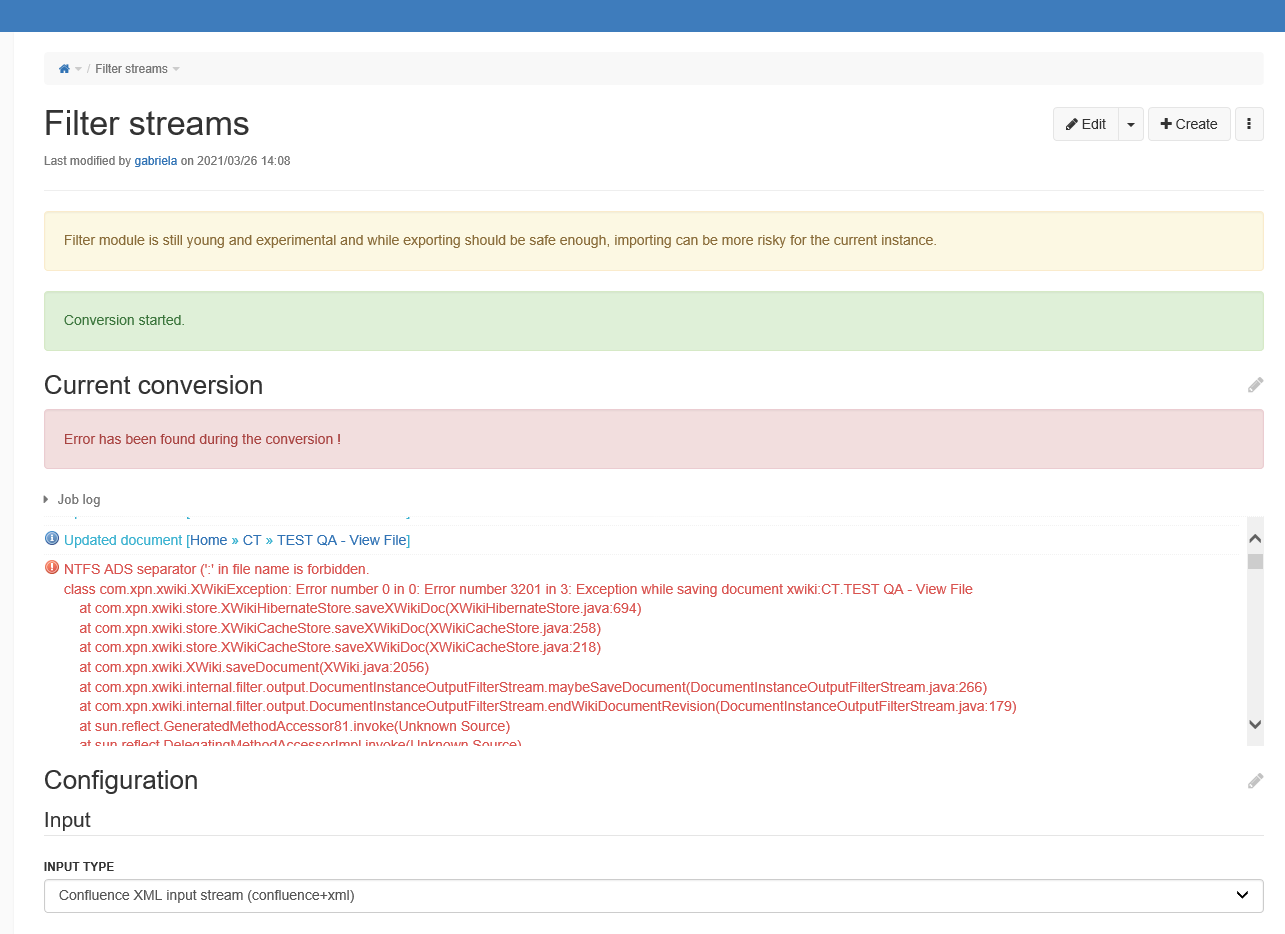1285x934 pixels.
Task: Open the 'TEST QA - View File' document link
Action: point(341,540)
